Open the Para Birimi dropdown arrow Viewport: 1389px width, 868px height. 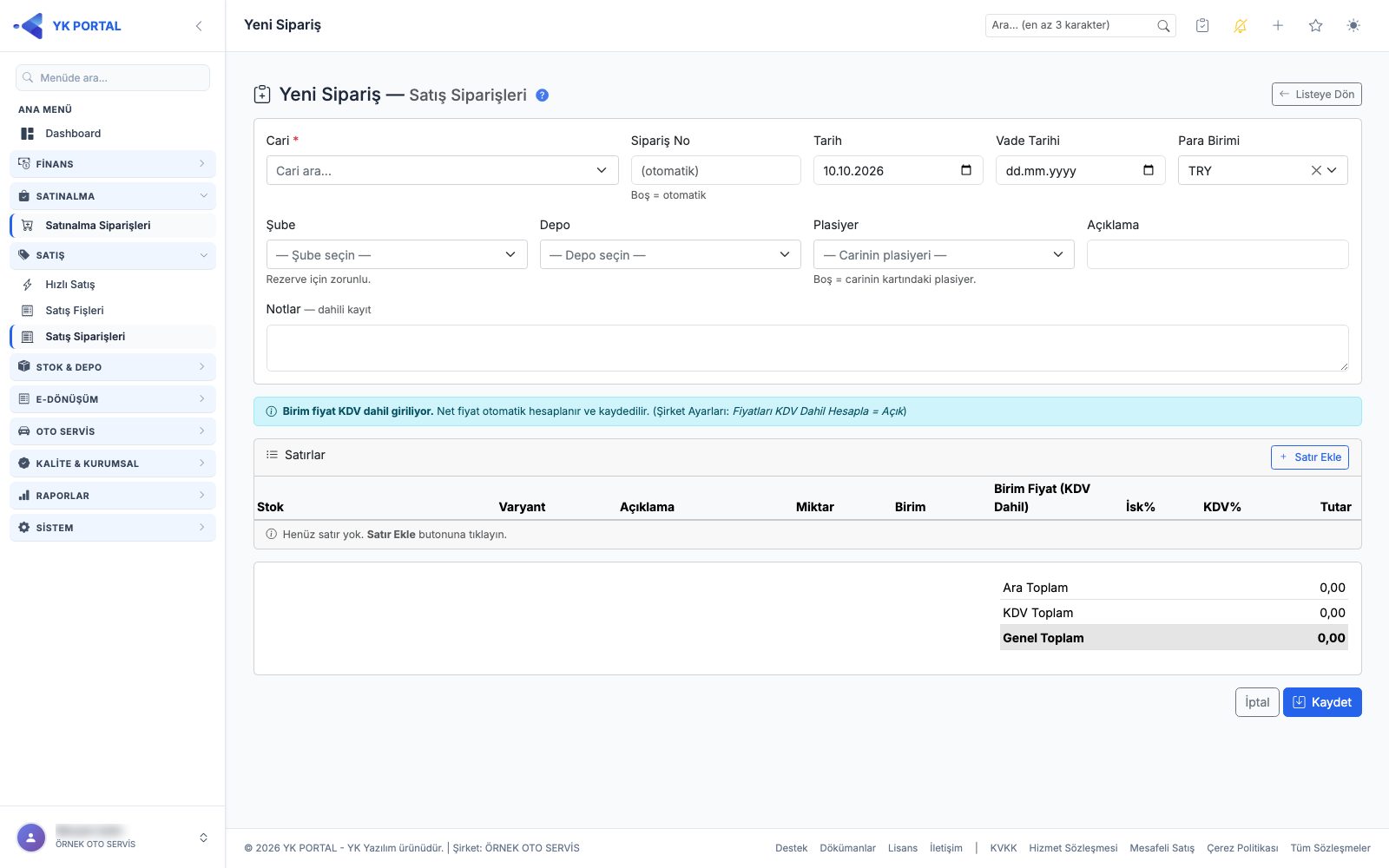[1332, 170]
